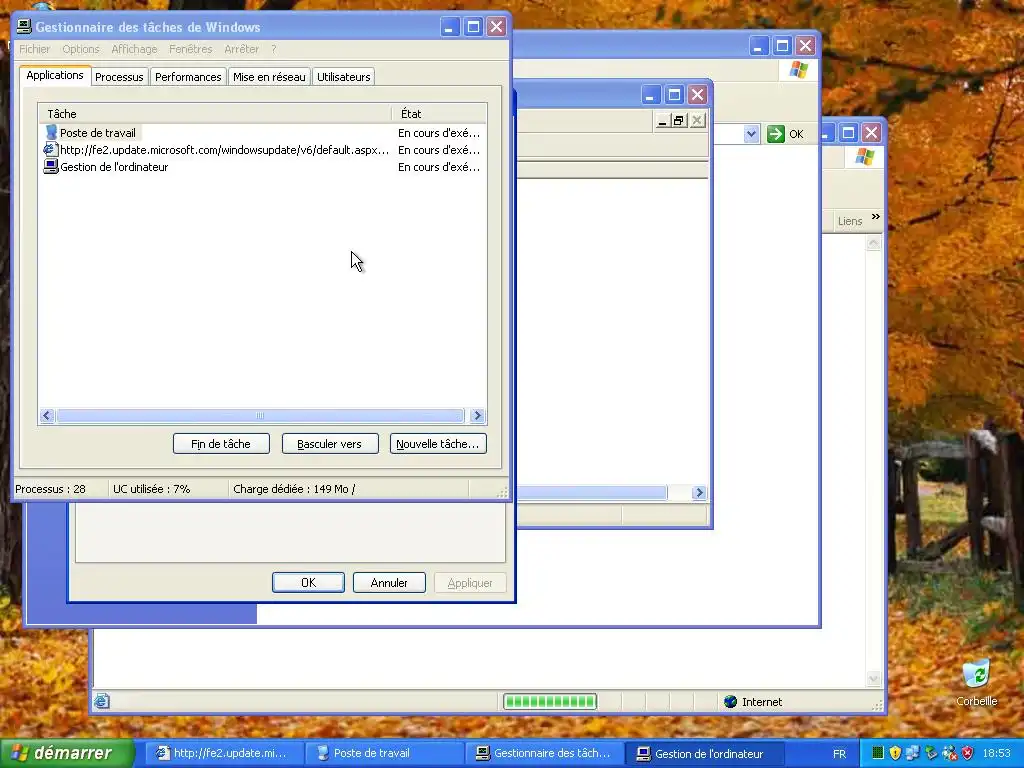Click scroll right arrow in Gestion de l'ordinateur window
1024x768 pixels.
point(699,492)
